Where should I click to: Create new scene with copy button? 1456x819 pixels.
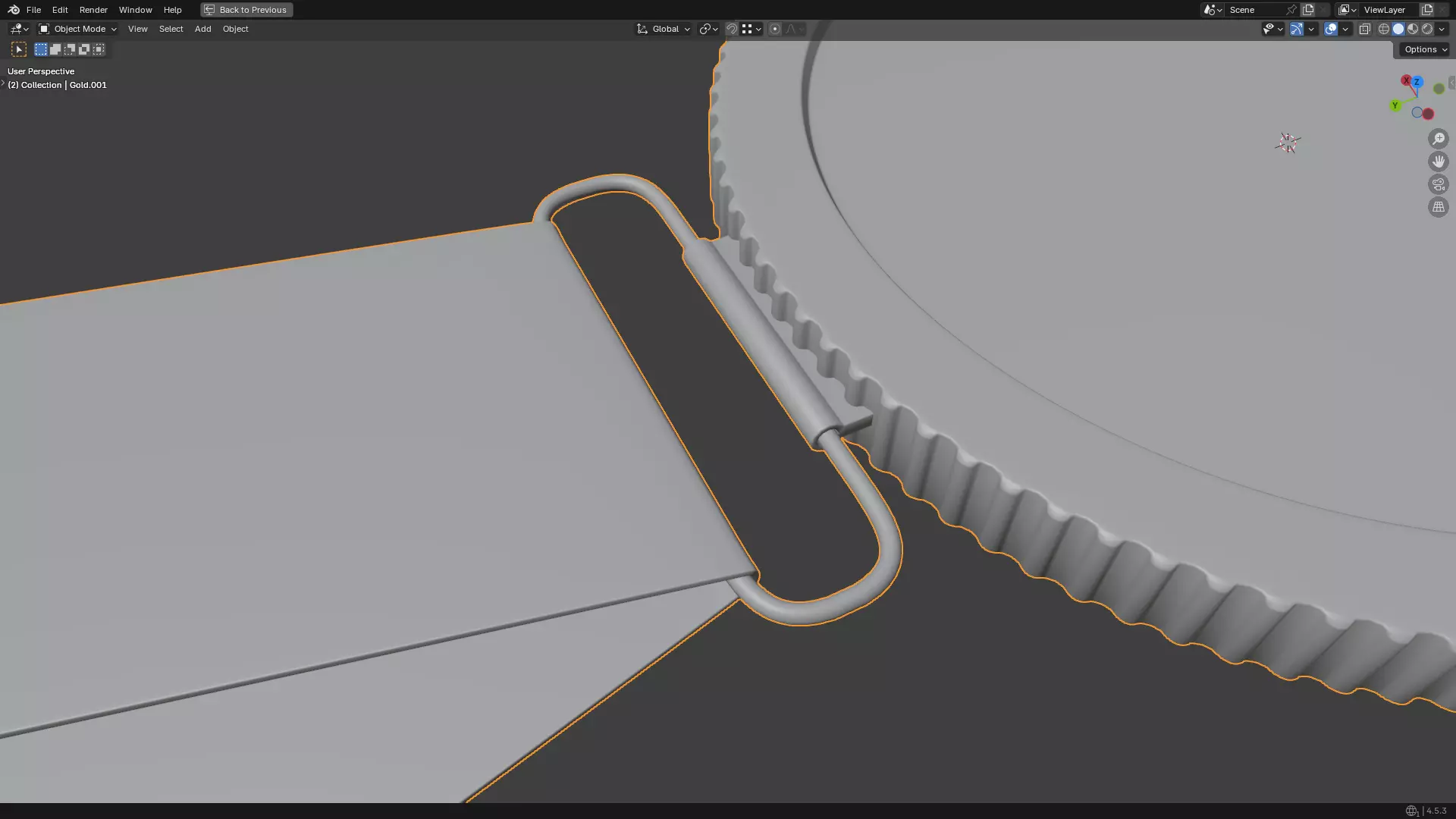pos(1308,10)
